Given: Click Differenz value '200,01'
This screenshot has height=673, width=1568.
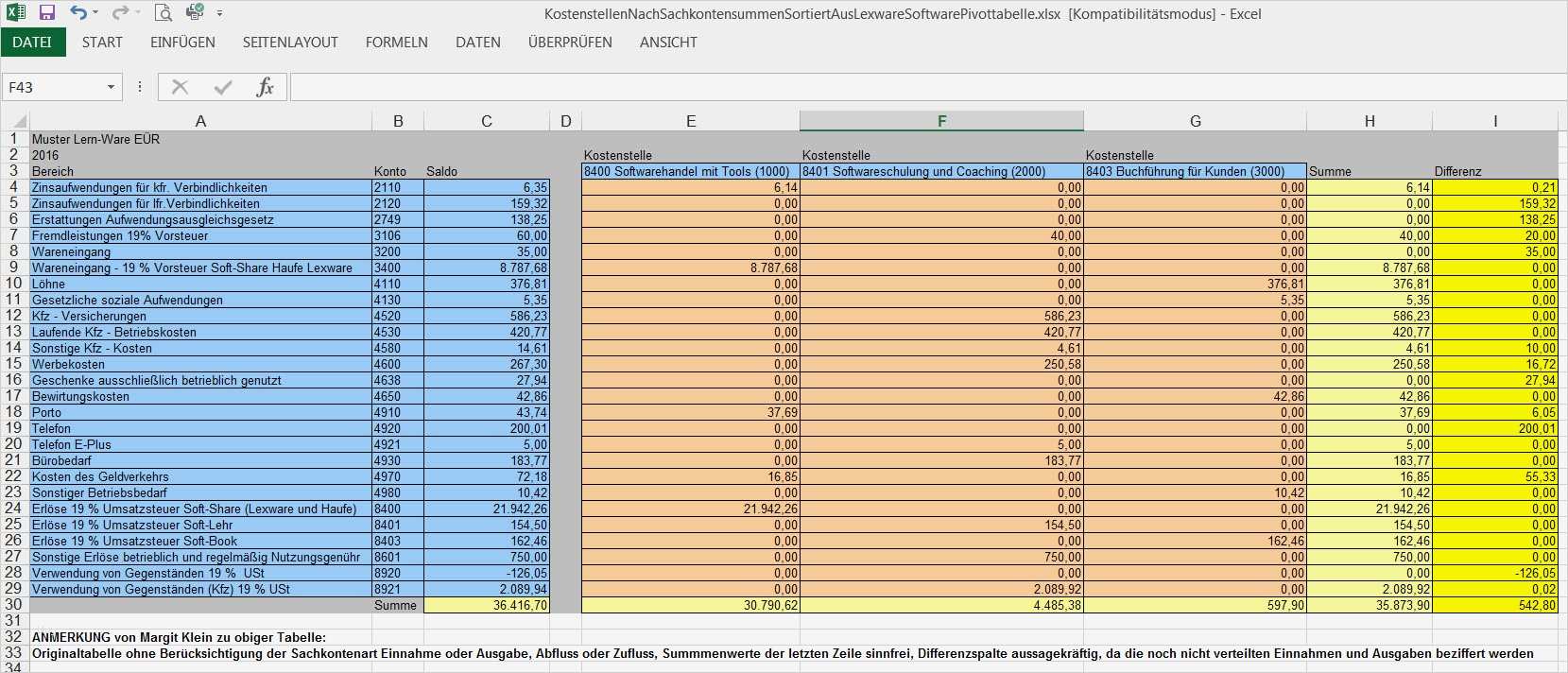Looking at the screenshot, I should click(x=1495, y=428).
